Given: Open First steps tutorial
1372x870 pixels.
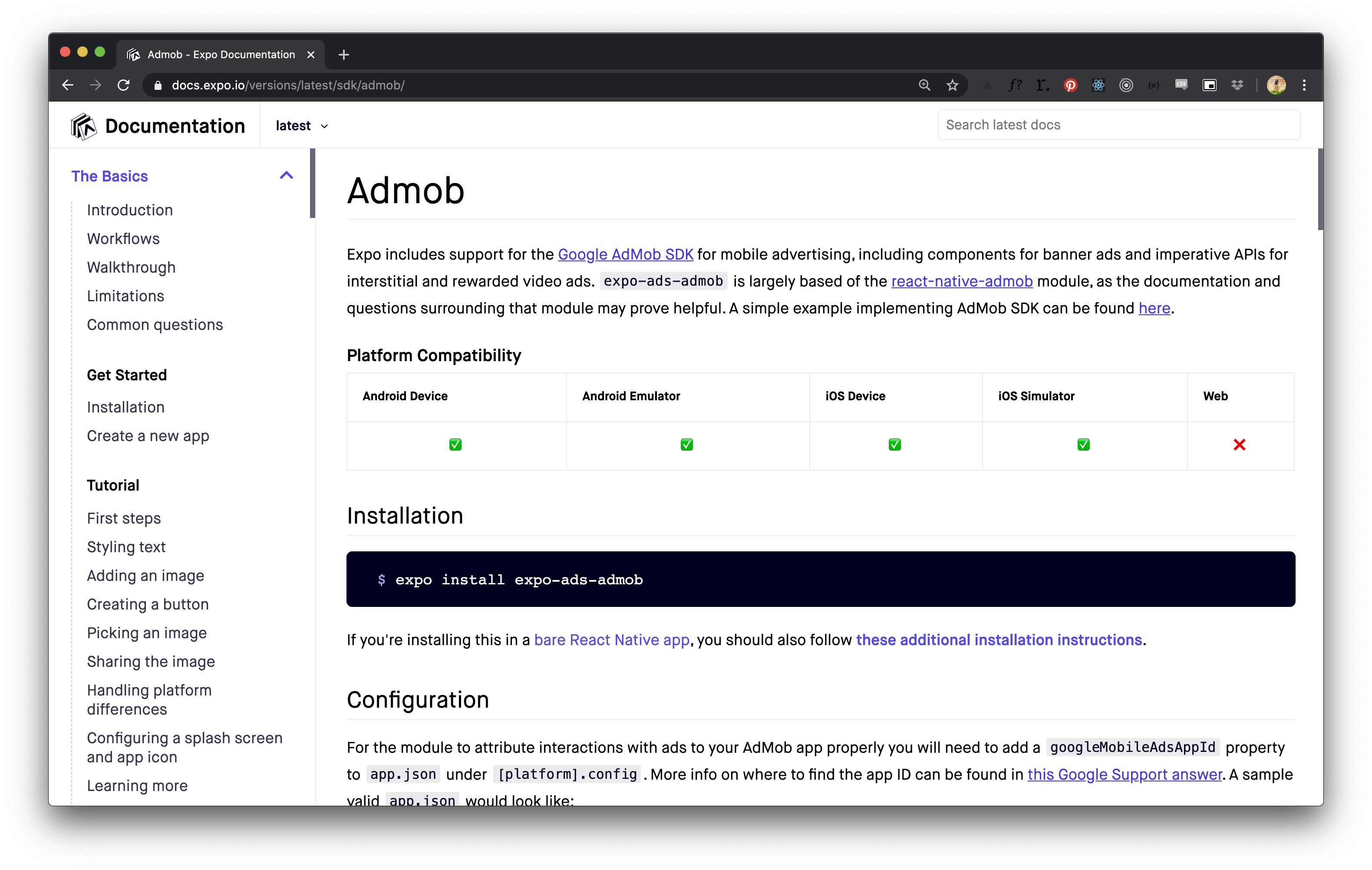Looking at the screenshot, I should [x=124, y=518].
